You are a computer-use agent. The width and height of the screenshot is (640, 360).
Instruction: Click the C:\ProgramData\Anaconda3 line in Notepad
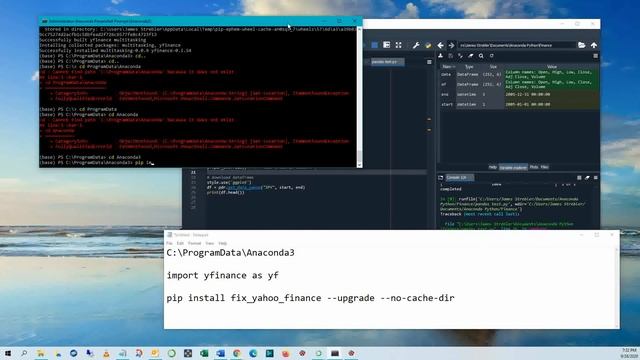(x=231, y=253)
